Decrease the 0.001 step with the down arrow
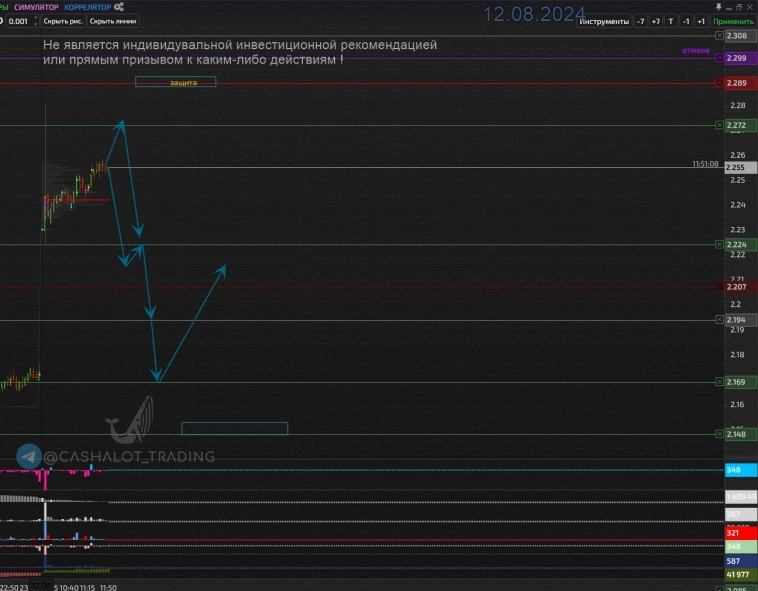Viewport: 758px width, 591px height. click(35, 24)
